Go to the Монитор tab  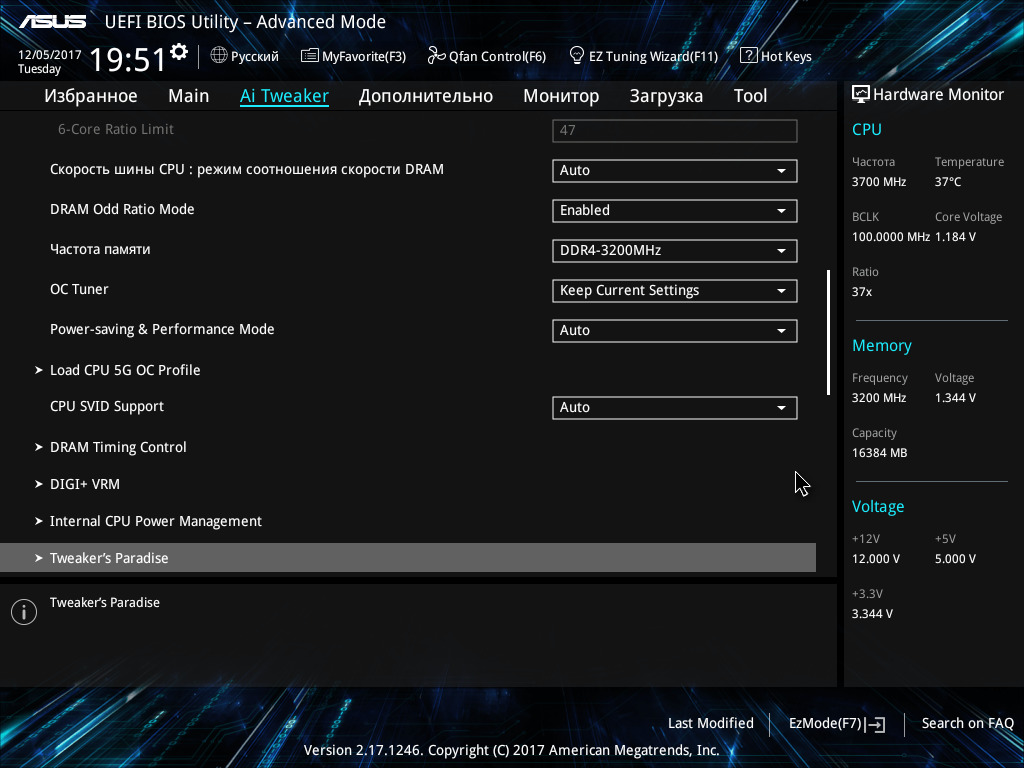tap(561, 96)
